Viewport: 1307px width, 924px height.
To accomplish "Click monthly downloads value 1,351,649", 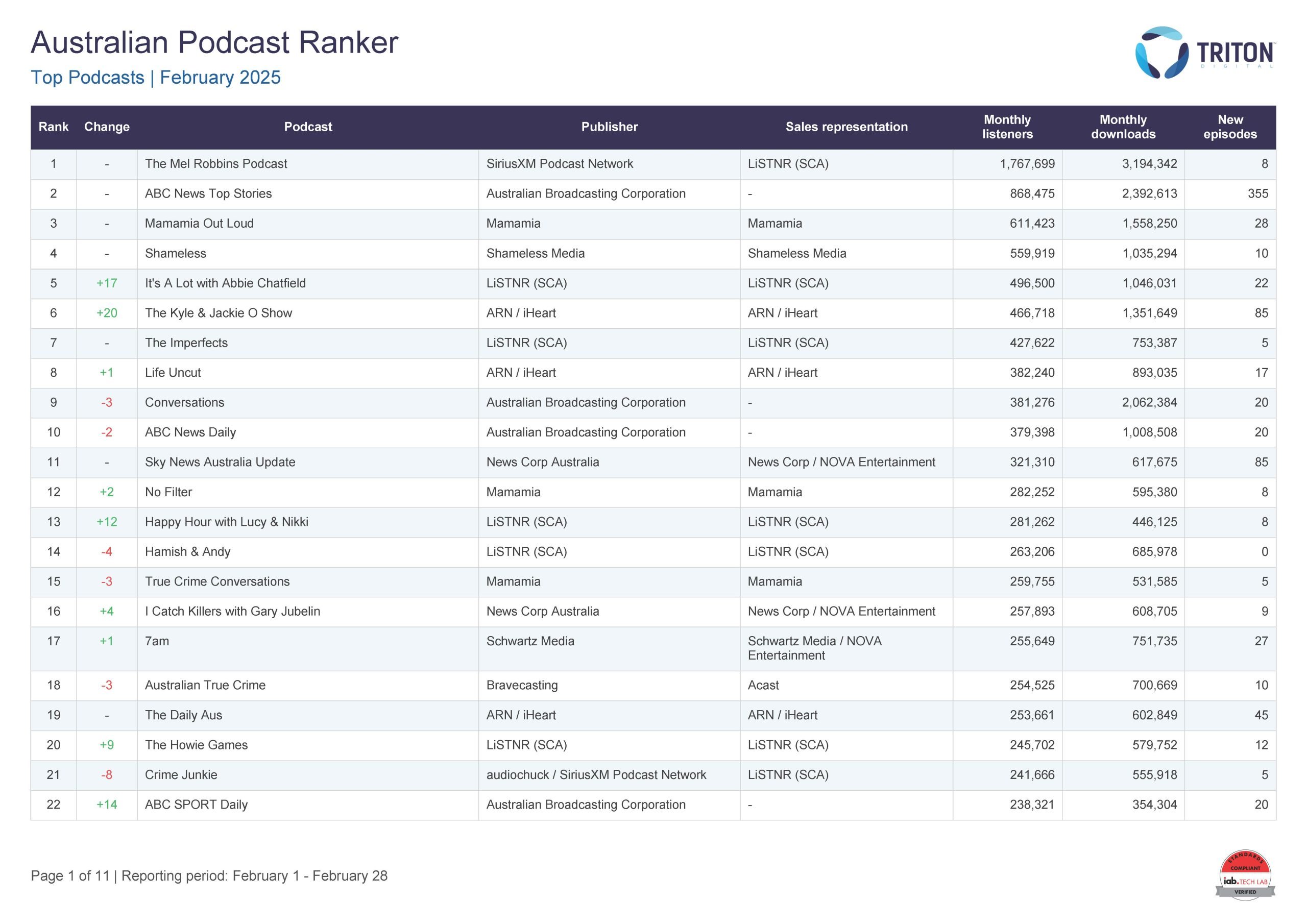I will point(1149,313).
